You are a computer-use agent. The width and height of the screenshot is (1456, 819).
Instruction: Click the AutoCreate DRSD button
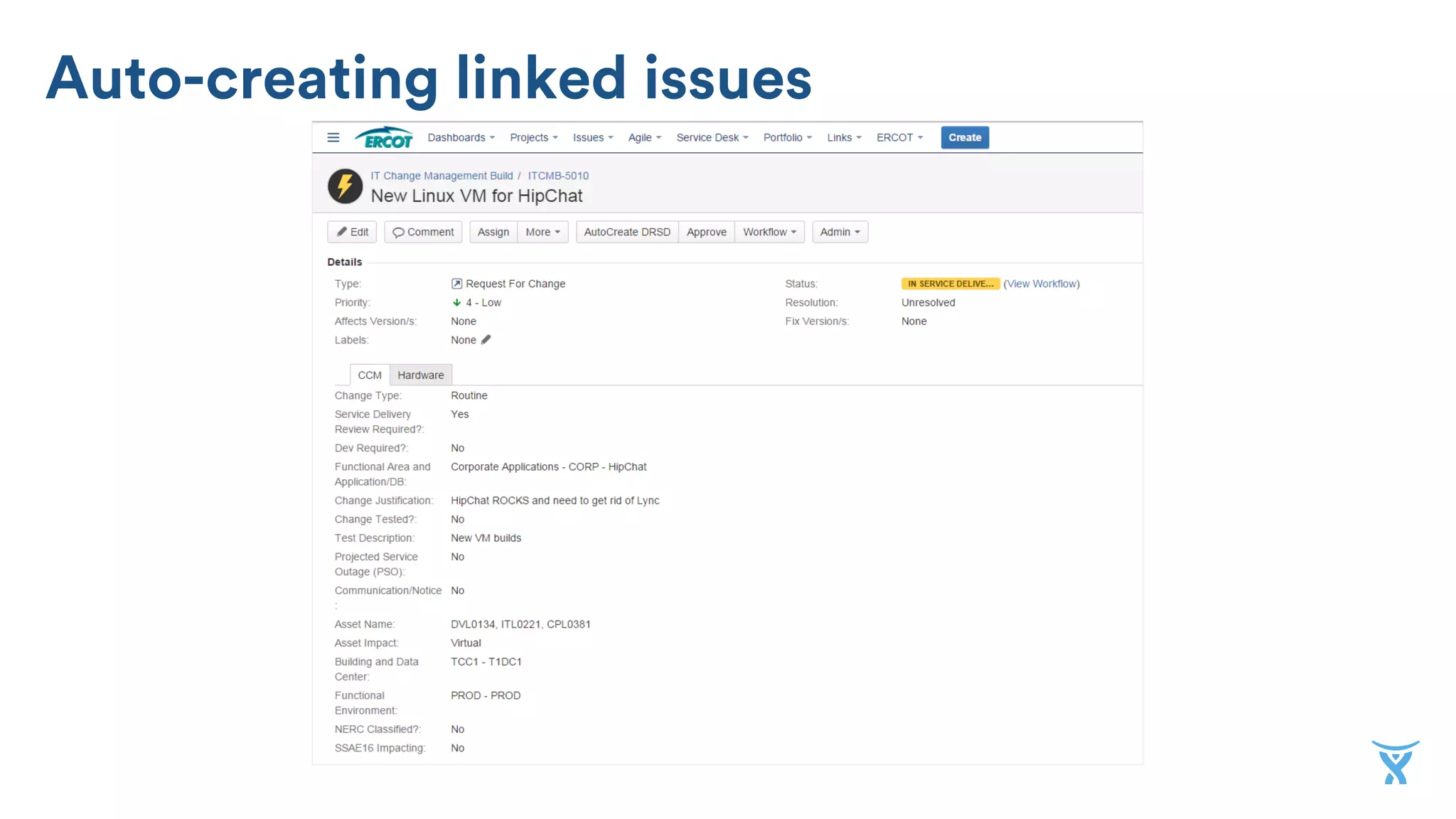pos(627,232)
